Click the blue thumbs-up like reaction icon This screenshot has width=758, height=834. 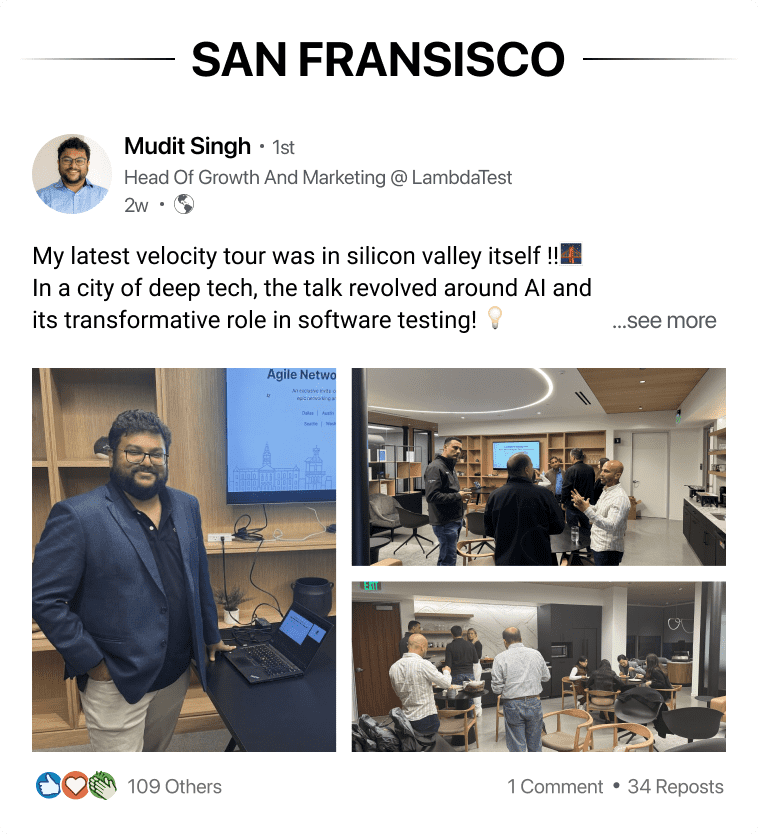coord(48,786)
